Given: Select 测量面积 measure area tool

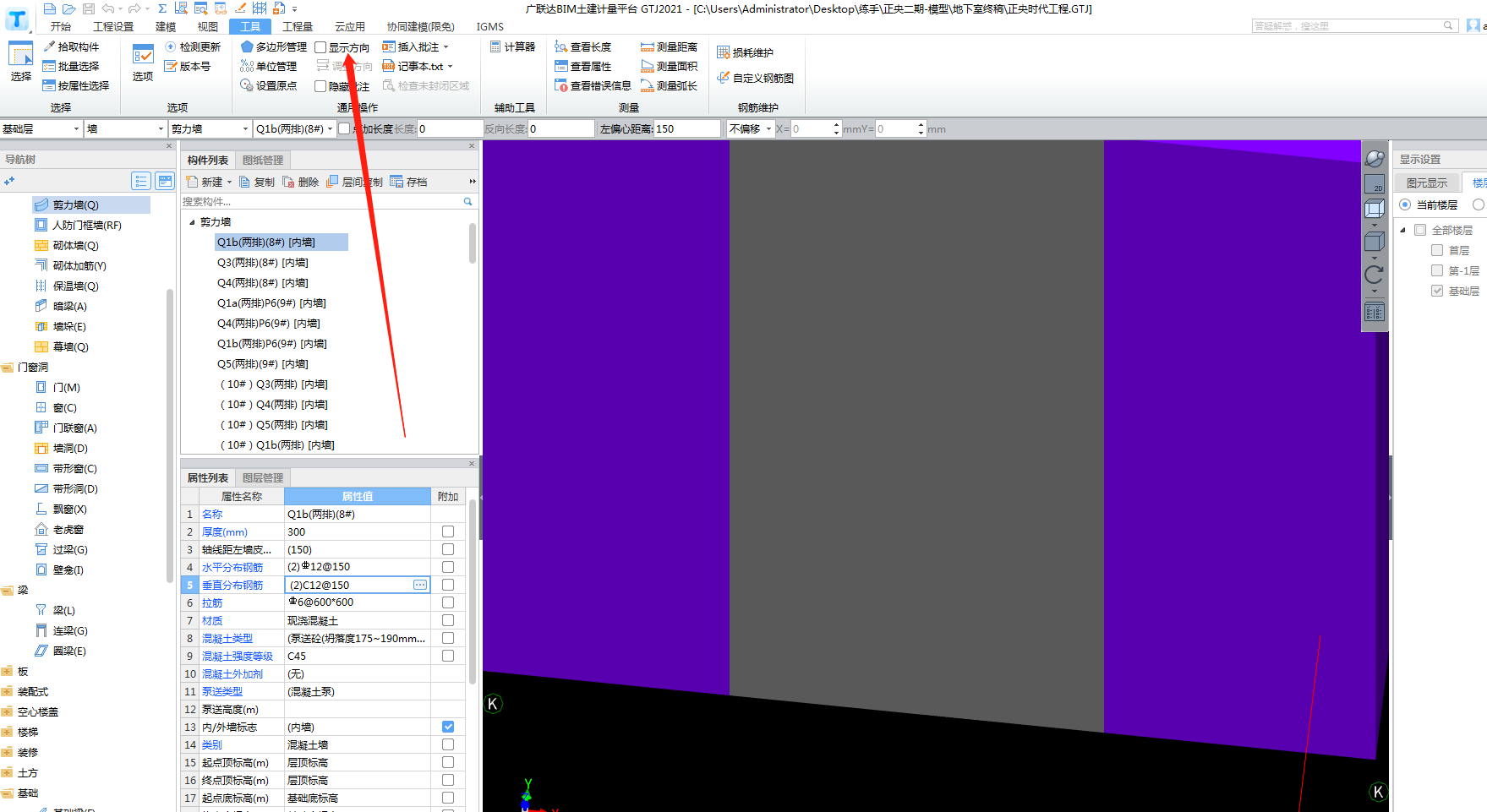Looking at the screenshot, I should pos(670,66).
